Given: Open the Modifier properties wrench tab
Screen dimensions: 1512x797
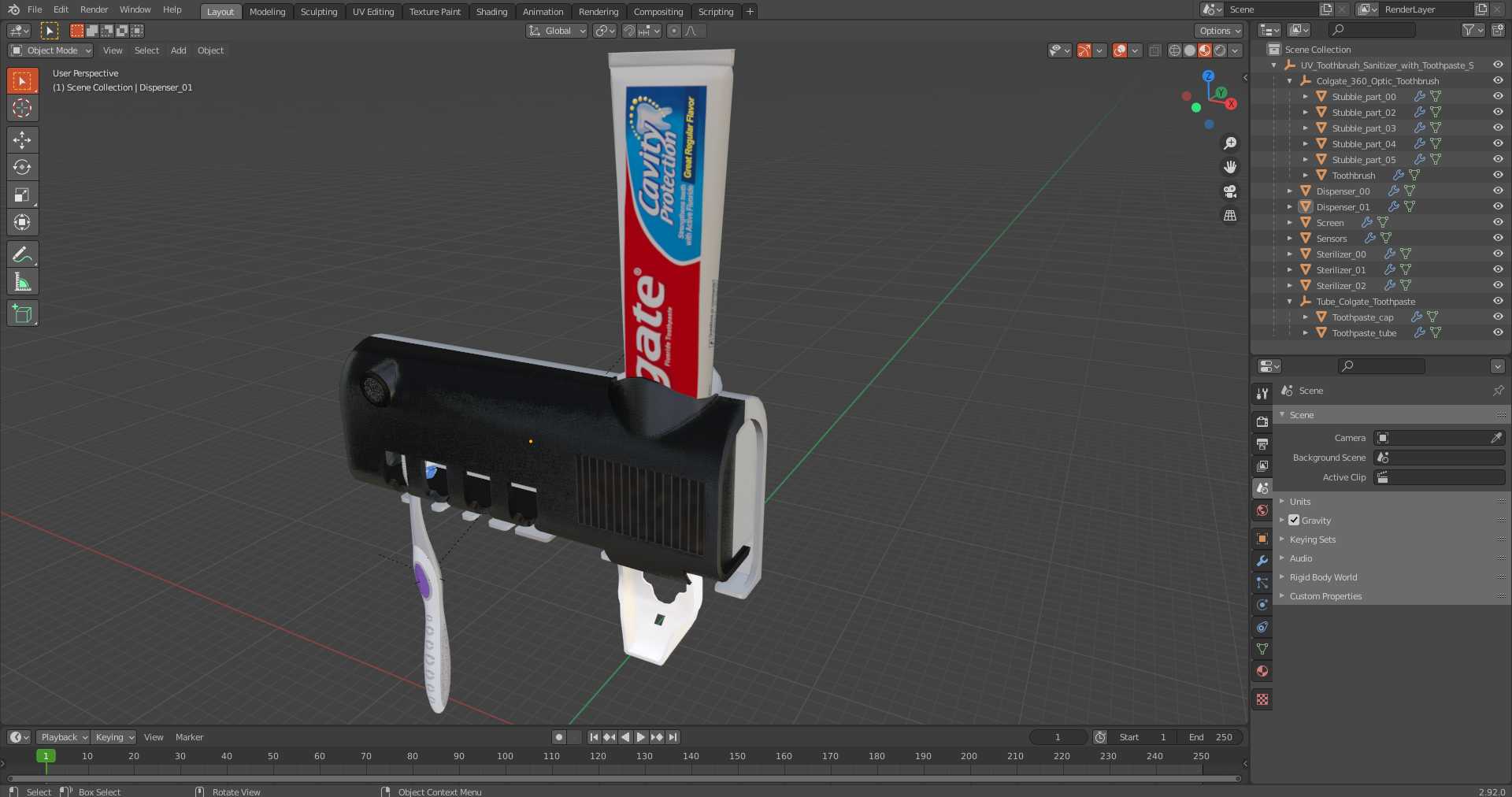Looking at the screenshot, I should 1262,561.
